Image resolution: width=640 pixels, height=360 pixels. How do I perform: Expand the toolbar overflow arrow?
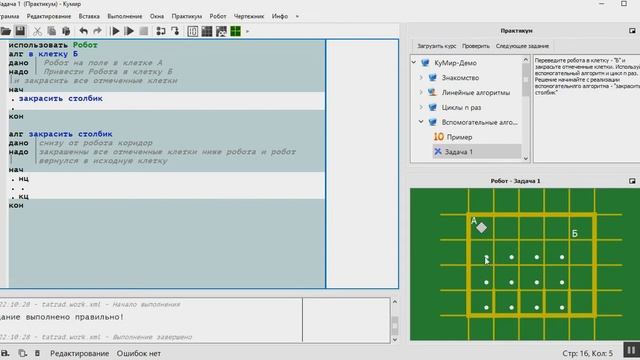point(247,31)
